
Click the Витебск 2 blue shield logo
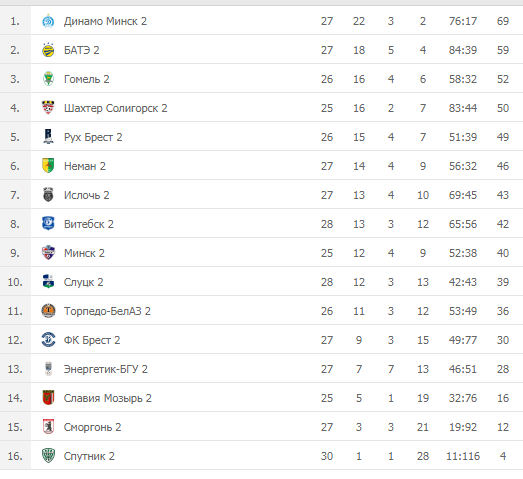coord(48,224)
